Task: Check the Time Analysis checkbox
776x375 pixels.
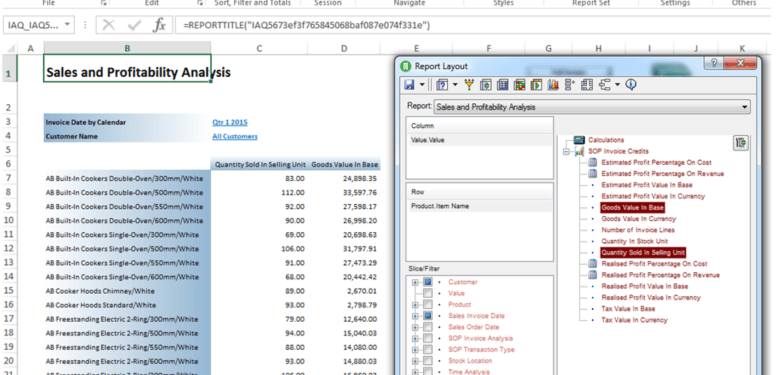Action: 428,372
